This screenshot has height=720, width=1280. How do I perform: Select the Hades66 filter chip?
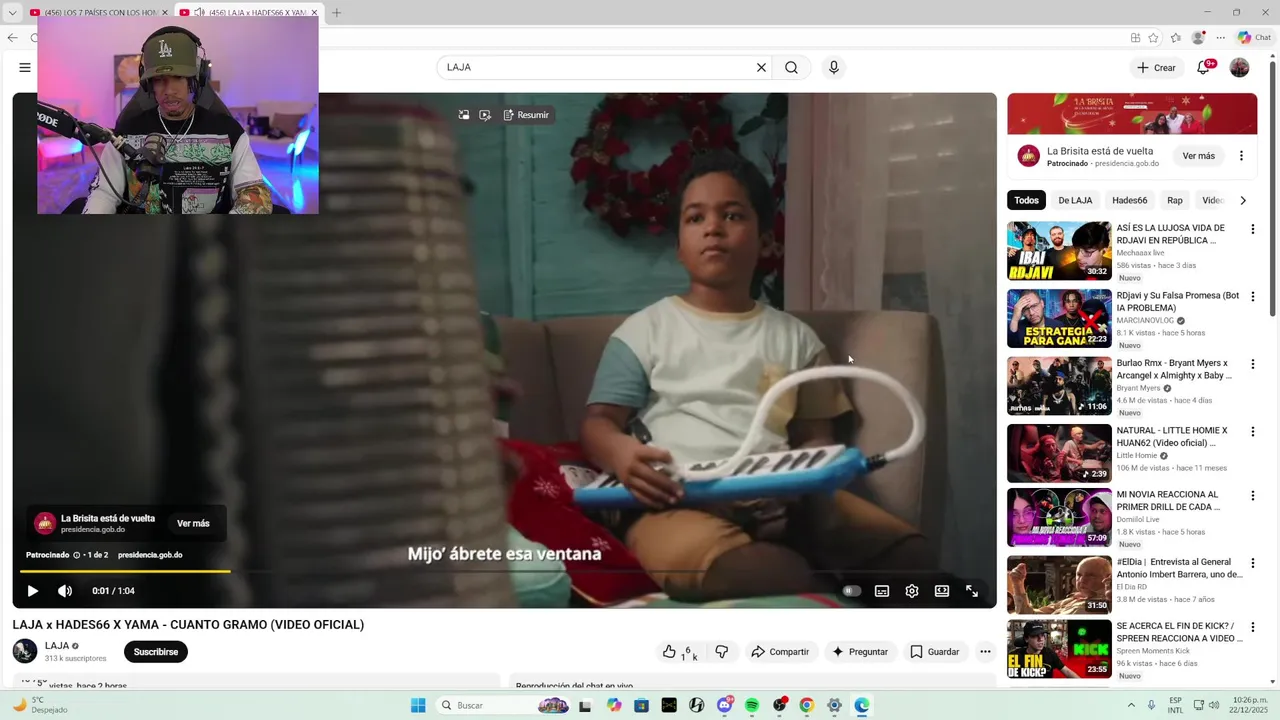click(x=1129, y=200)
